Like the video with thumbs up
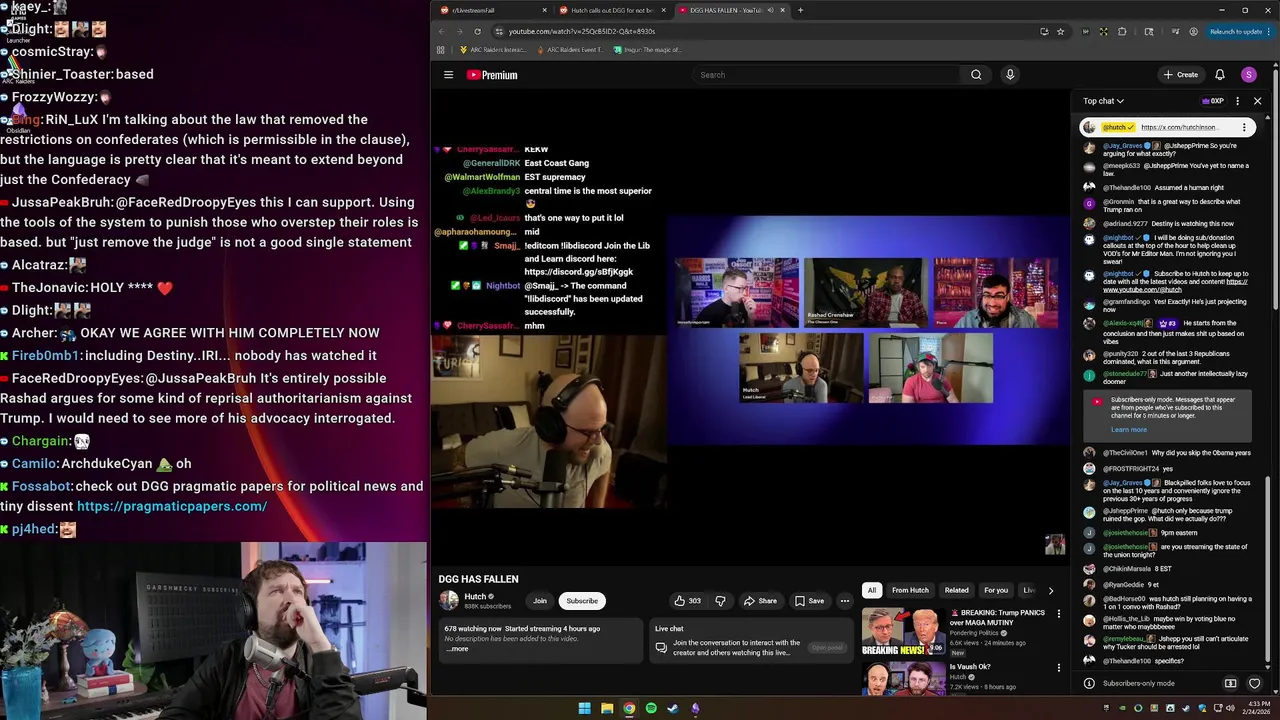This screenshot has width=1280, height=720. pyautogui.click(x=687, y=601)
